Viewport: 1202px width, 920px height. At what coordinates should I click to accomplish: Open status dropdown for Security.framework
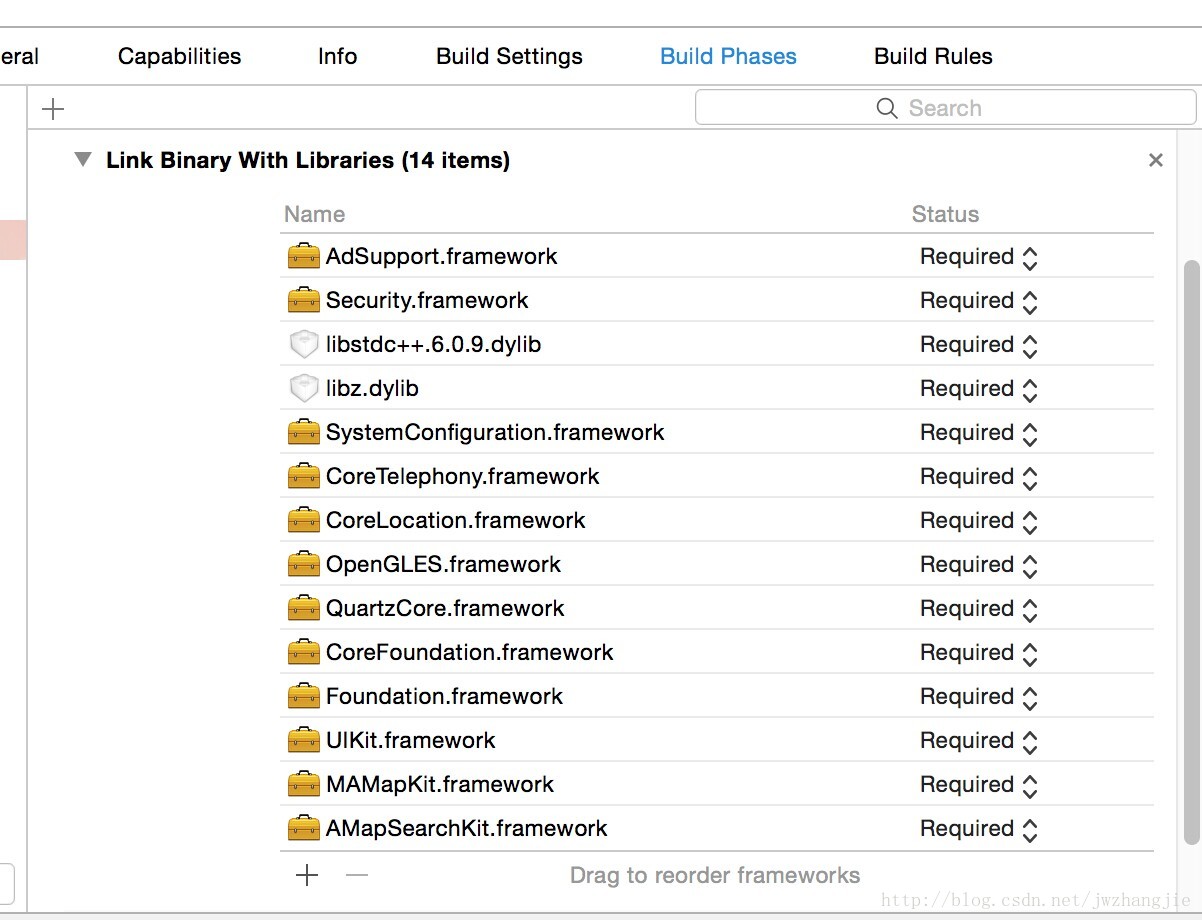(979, 301)
